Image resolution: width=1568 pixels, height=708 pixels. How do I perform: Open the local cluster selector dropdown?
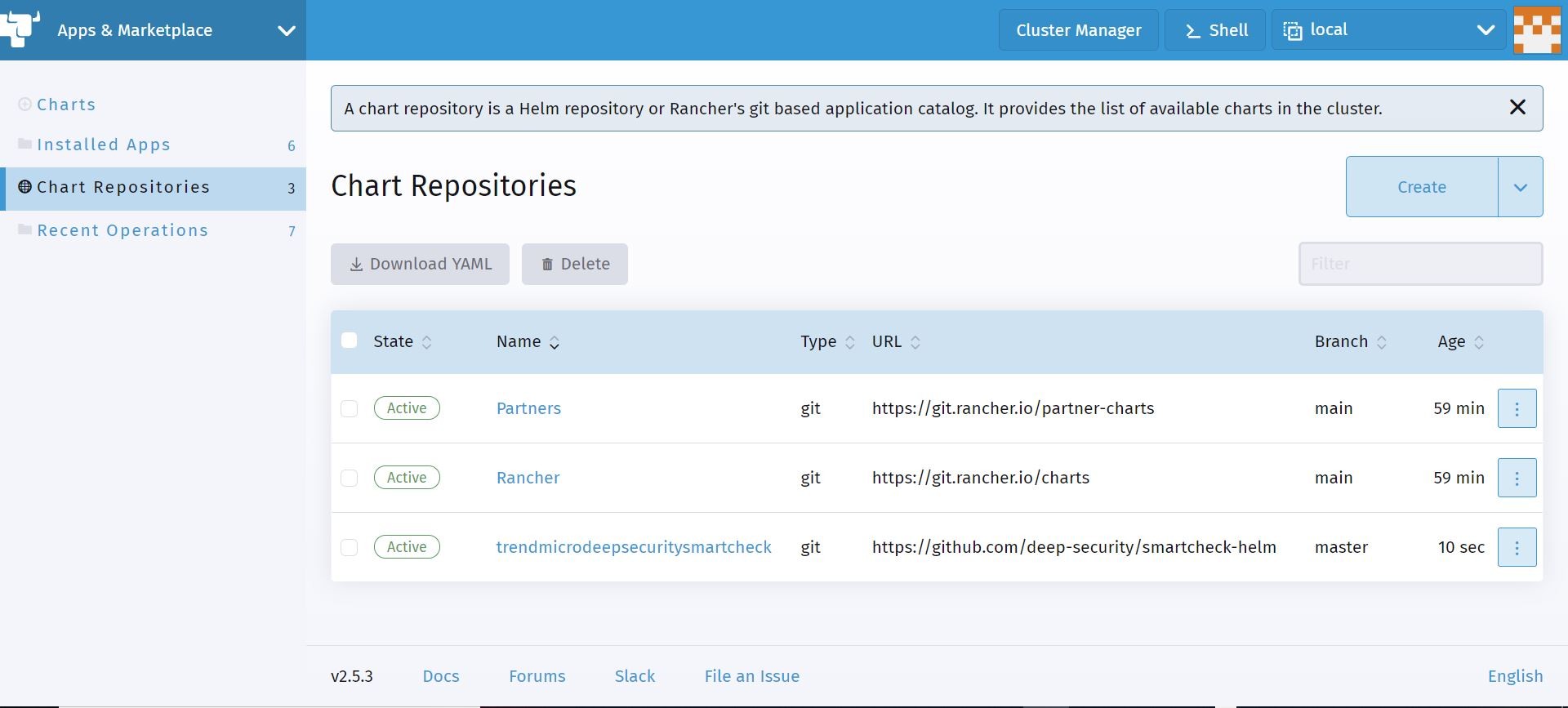click(x=1388, y=30)
